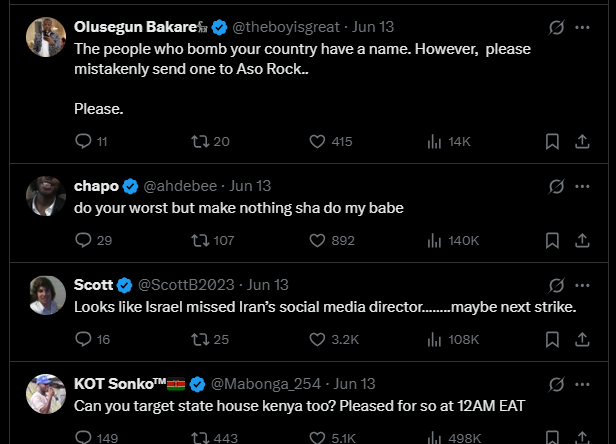Share chapo's tweet via share icon
Image resolution: width=616 pixels, height=444 pixels.
point(582,240)
